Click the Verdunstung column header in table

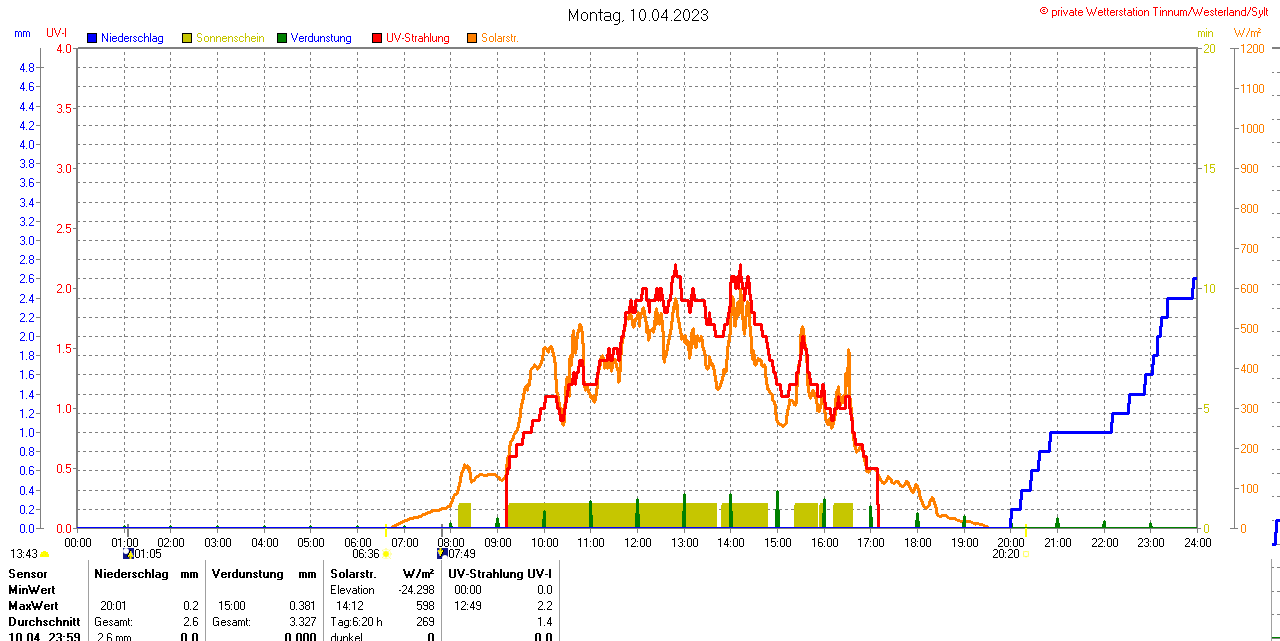coord(249,574)
